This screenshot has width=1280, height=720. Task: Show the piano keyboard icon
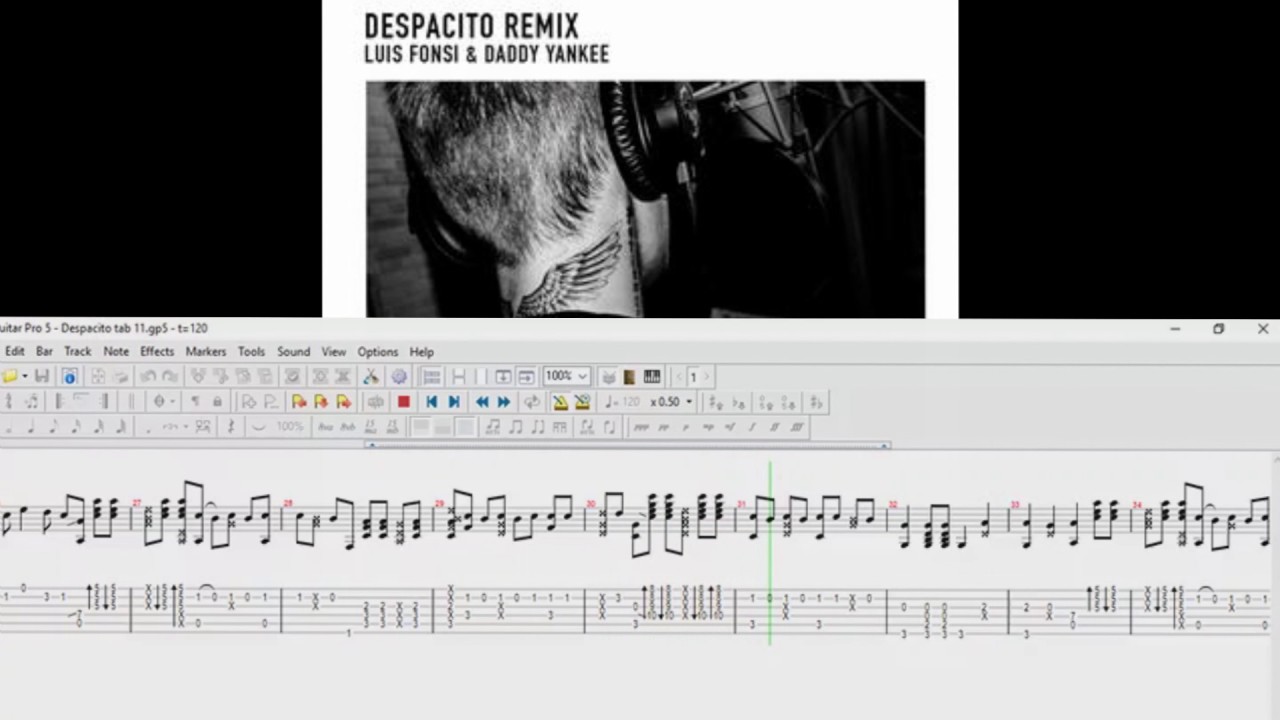(652, 376)
